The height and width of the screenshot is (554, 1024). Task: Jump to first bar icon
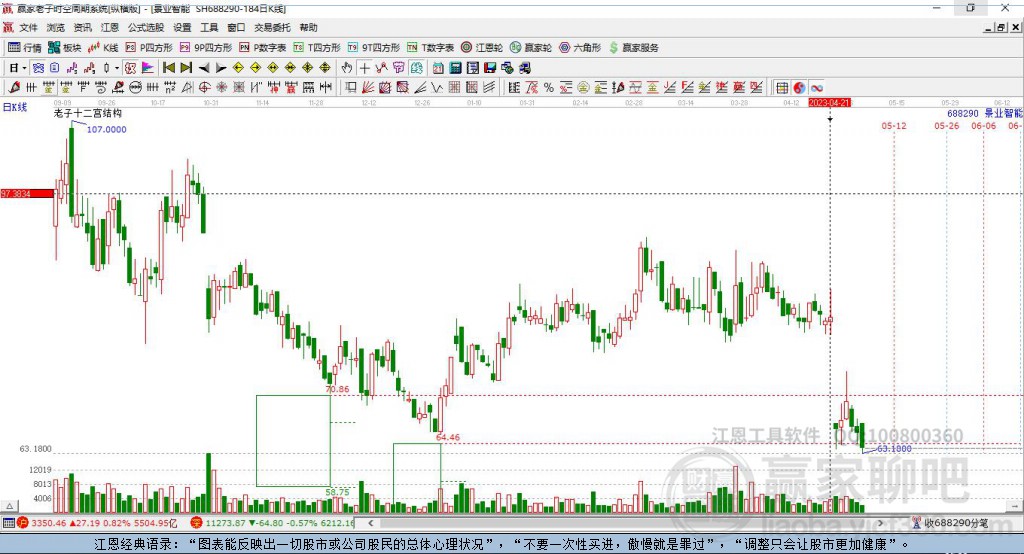pos(168,68)
